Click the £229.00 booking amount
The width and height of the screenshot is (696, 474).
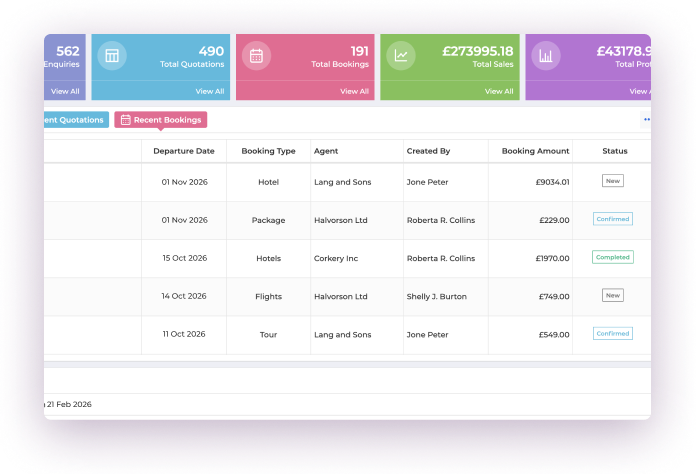coord(554,220)
